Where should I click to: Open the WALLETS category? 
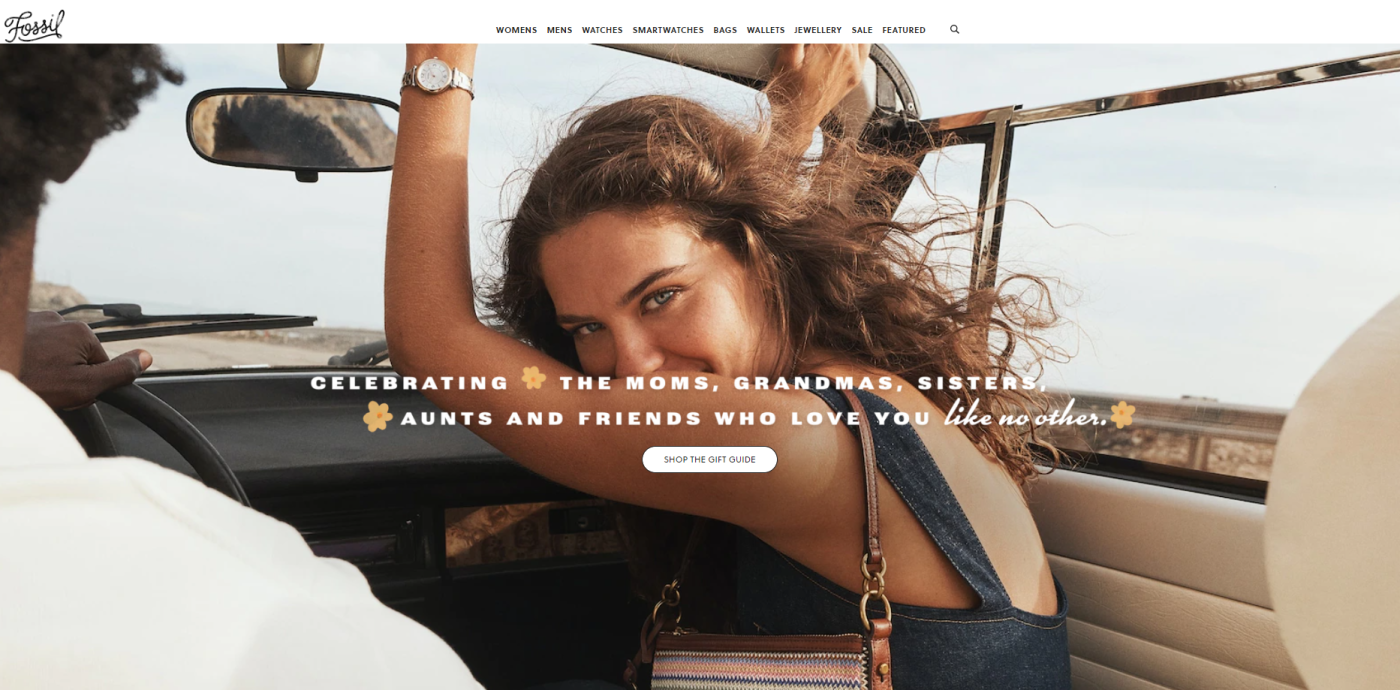click(766, 30)
